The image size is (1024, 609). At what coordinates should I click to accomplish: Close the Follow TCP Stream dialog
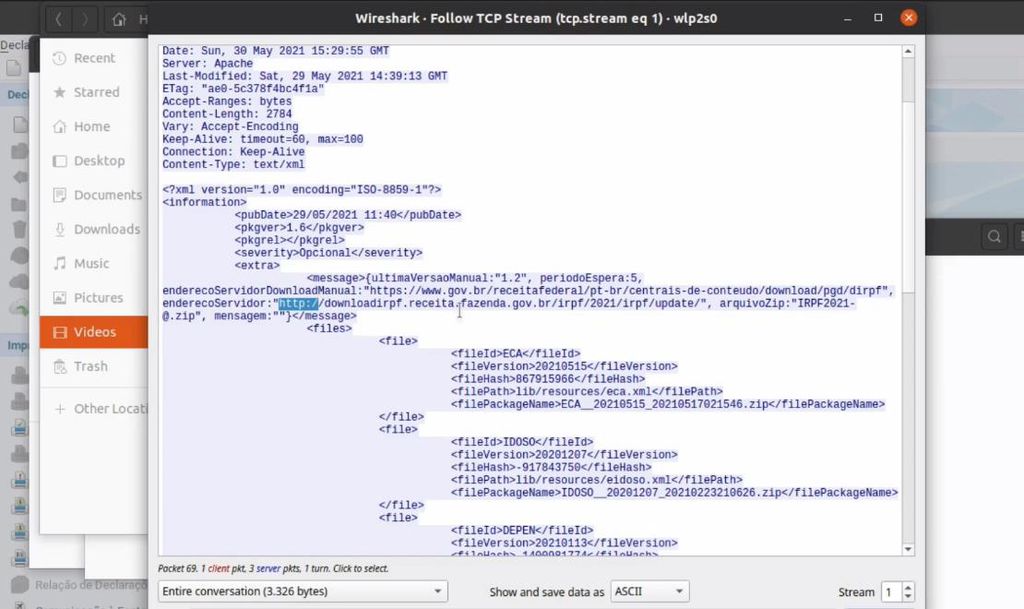(x=908, y=18)
